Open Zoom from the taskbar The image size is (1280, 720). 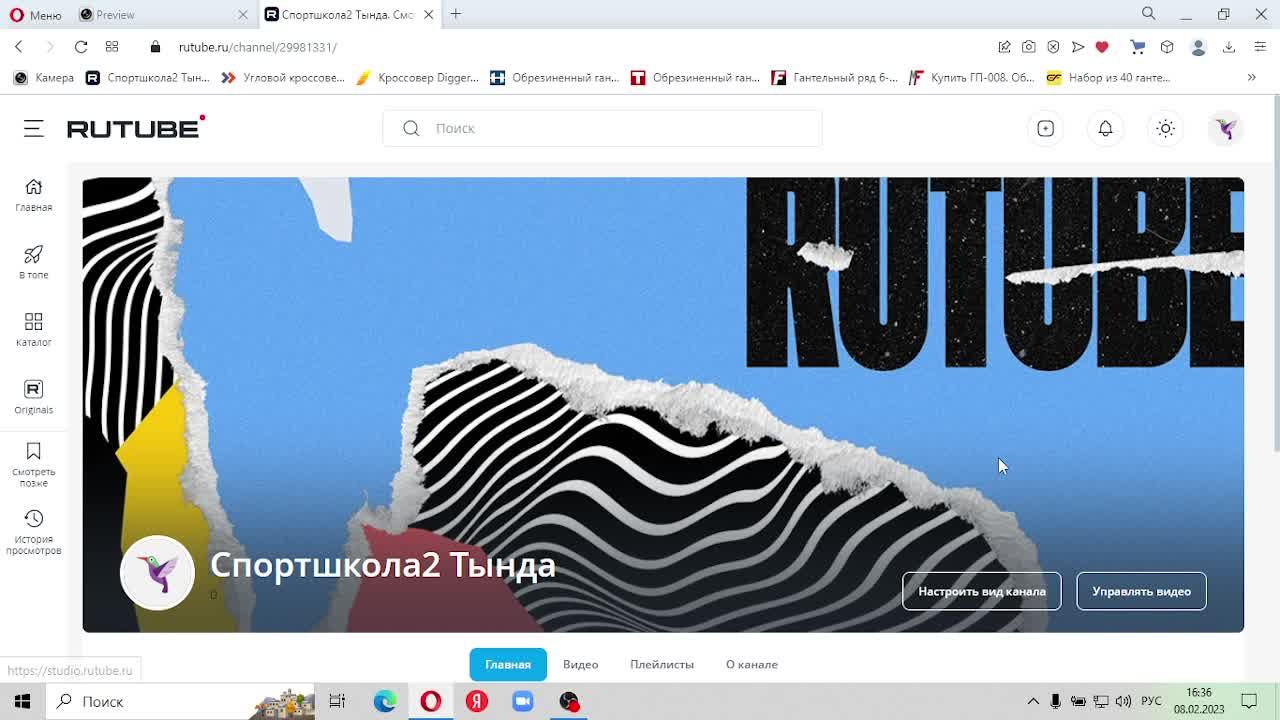[x=523, y=701]
